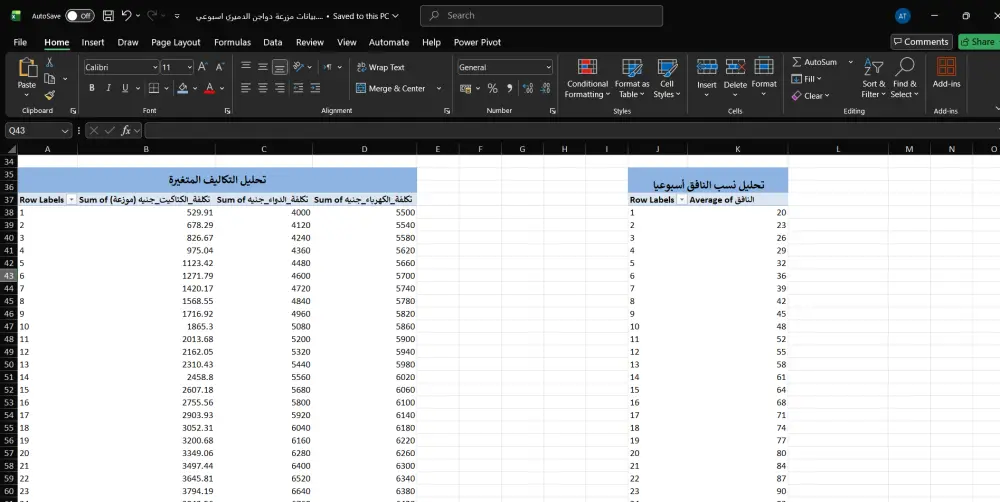Click the Paste clipboard icon

click(x=27, y=68)
